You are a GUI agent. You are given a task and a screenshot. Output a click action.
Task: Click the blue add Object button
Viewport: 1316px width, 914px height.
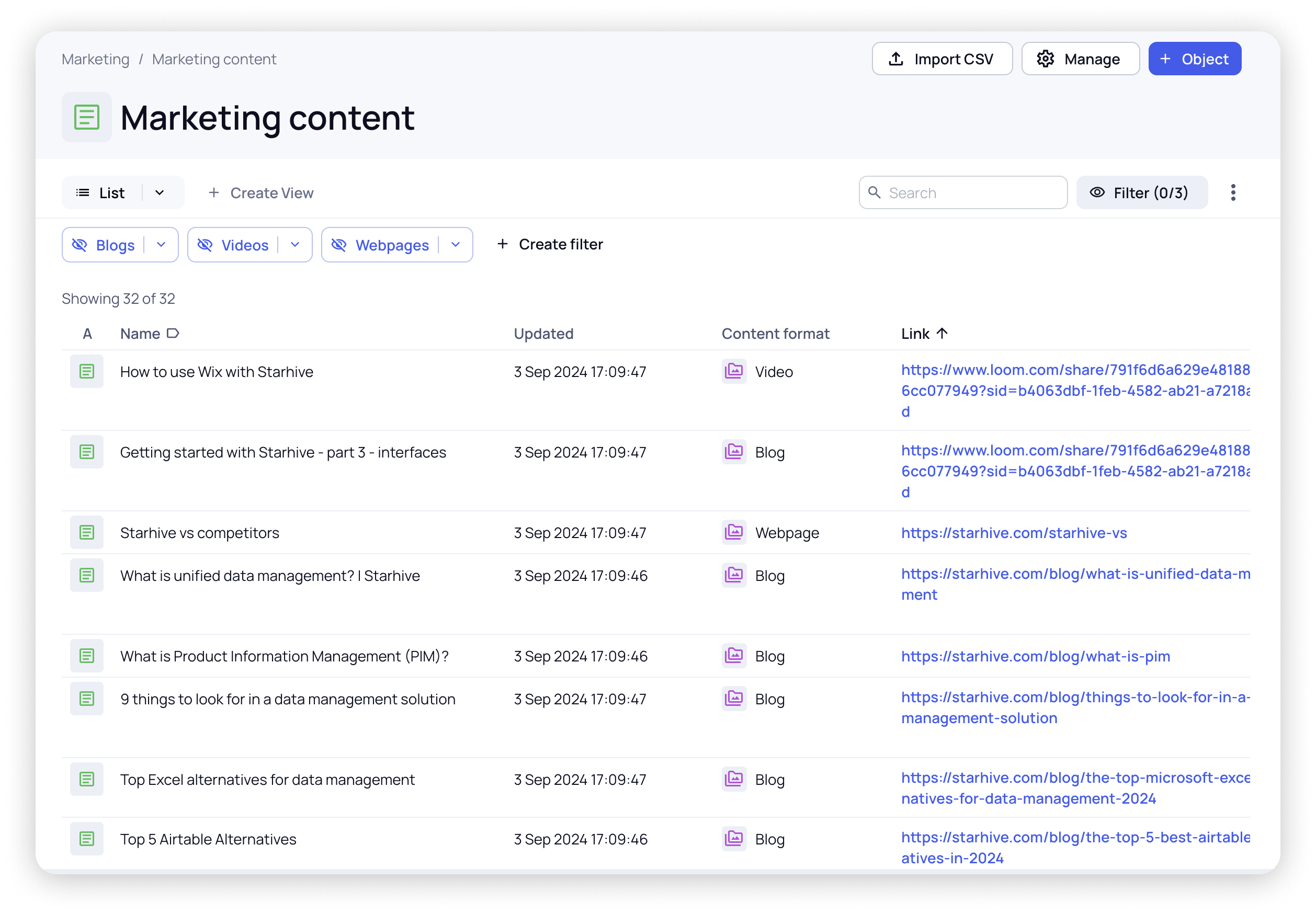[1195, 59]
